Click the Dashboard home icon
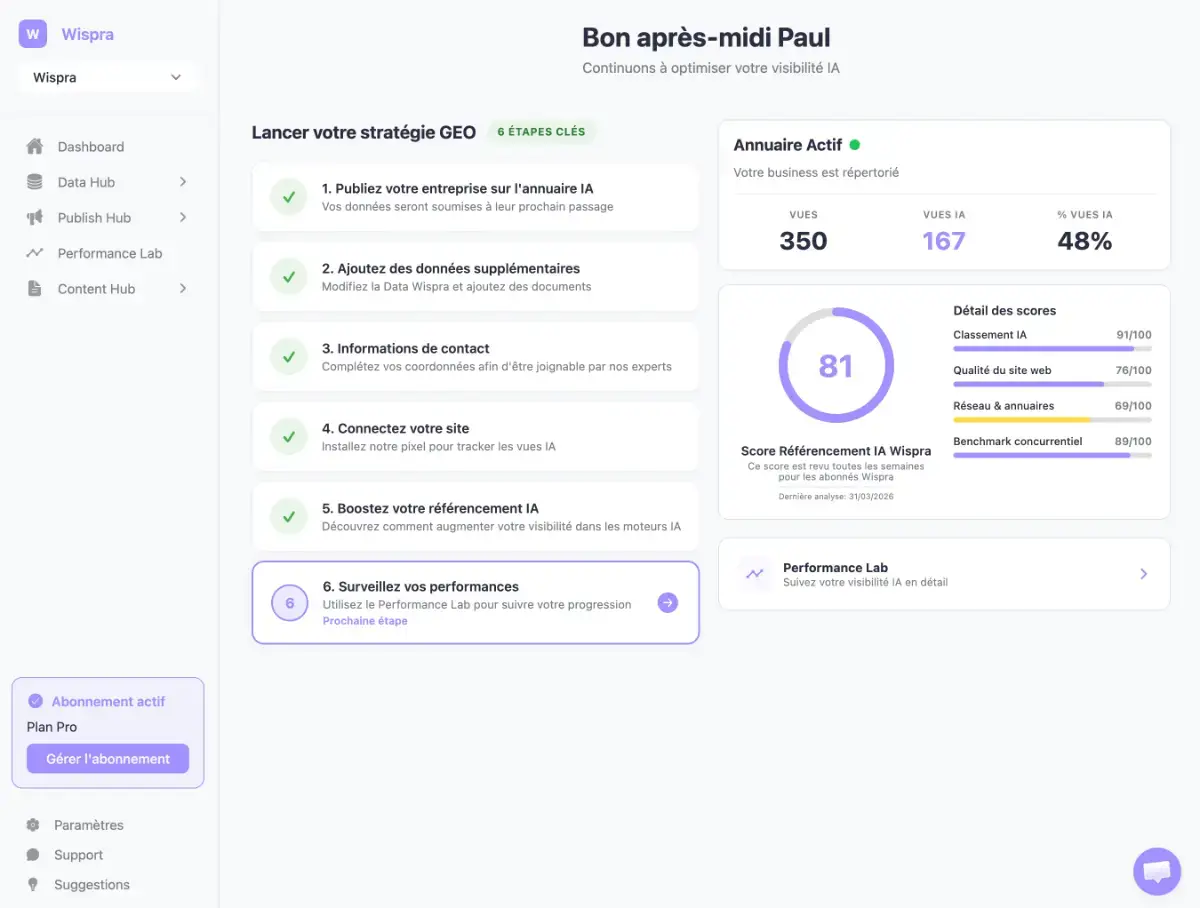Image resolution: width=1200 pixels, height=908 pixels. [35, 147]
